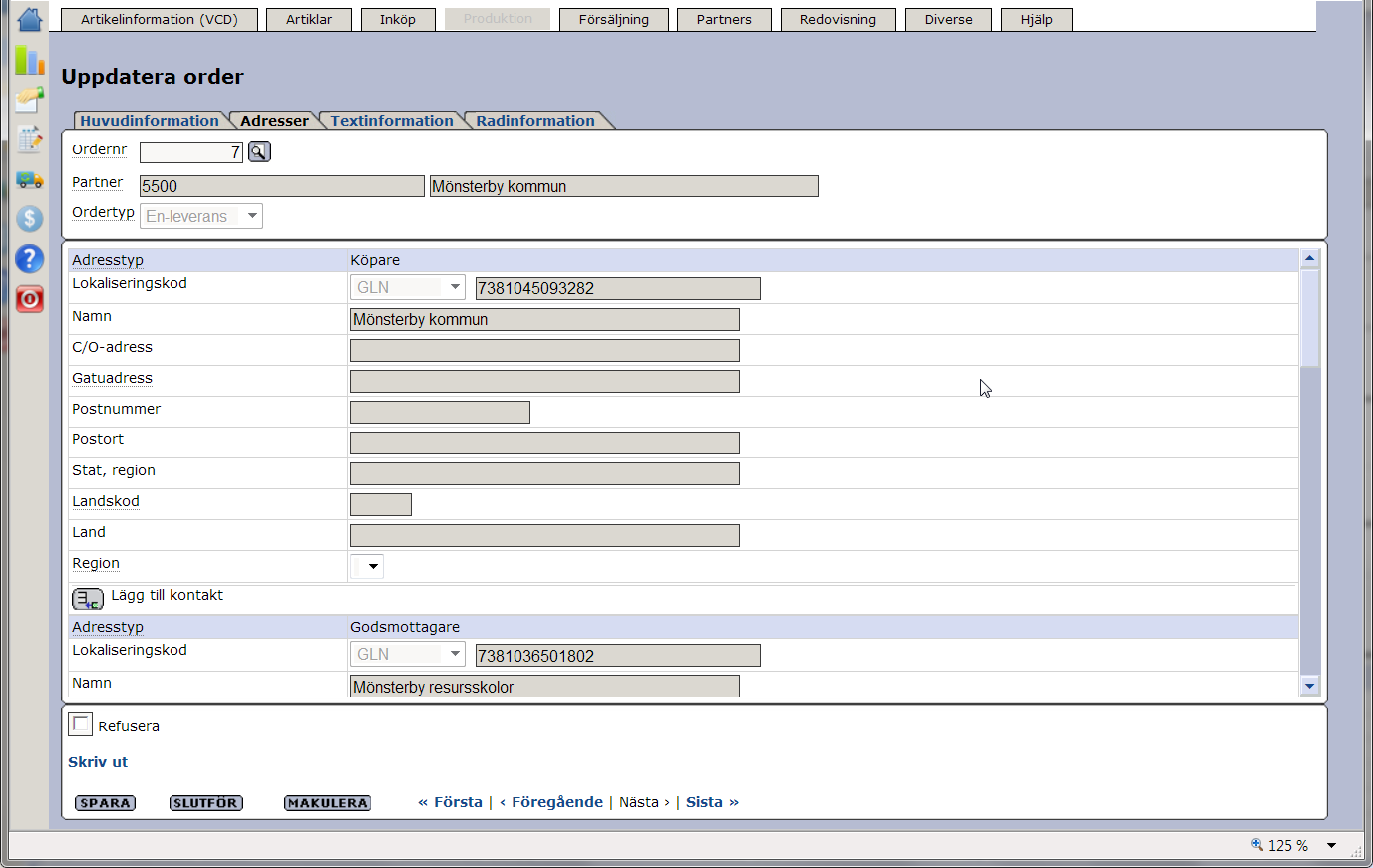Click Godsmottagare location code field 7381036501802
Image resolution: width=1373 pixels, height=868 pixels.
pos(618,655)
